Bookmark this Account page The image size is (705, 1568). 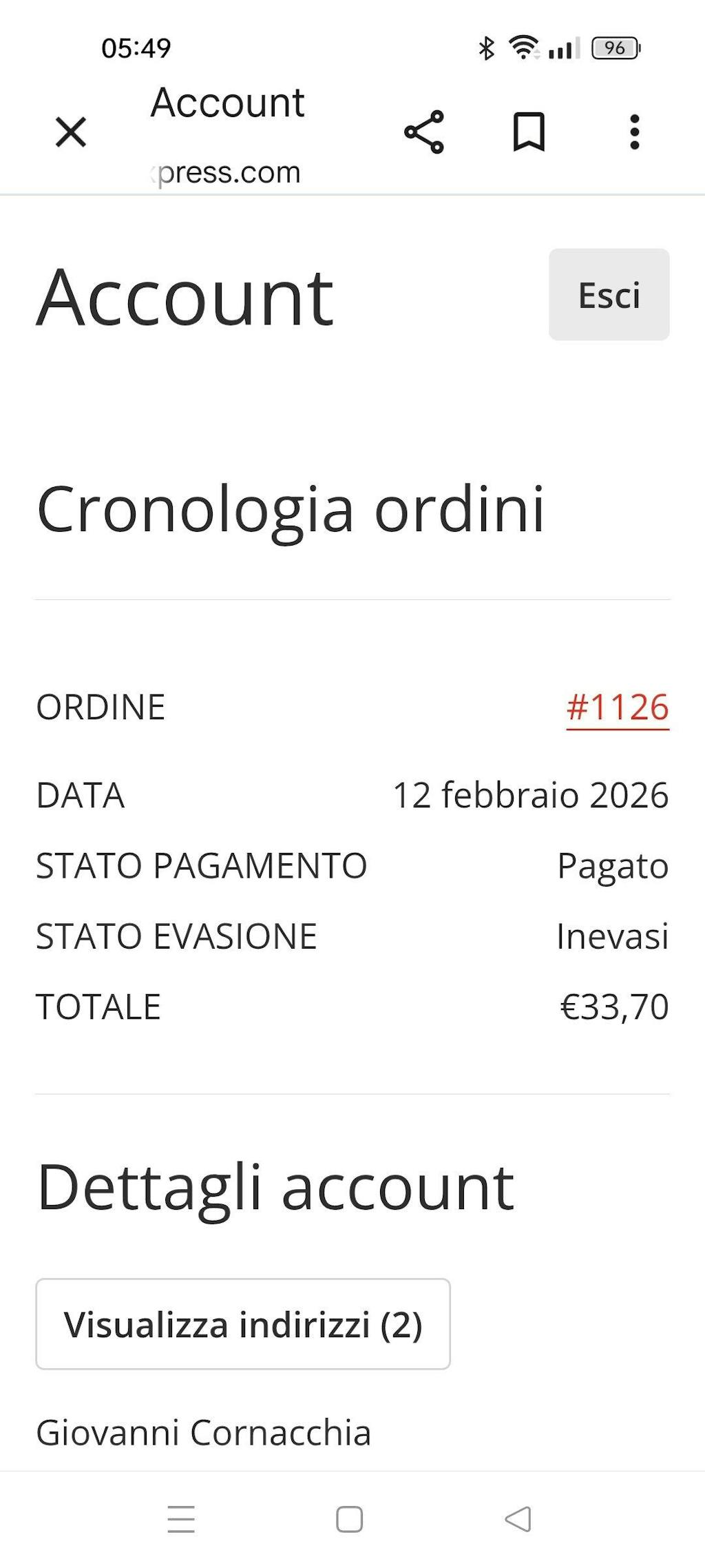[x=529, y=132]
